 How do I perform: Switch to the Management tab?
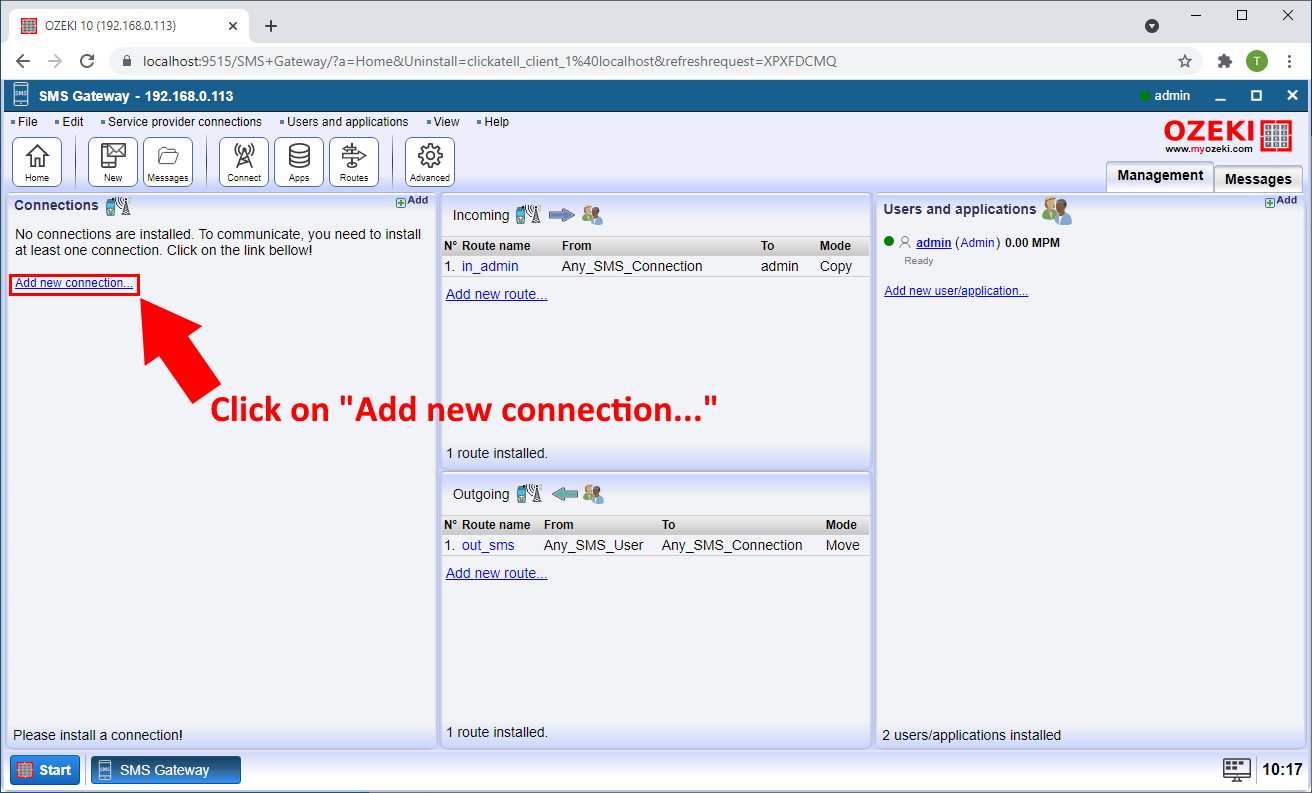1160,176
